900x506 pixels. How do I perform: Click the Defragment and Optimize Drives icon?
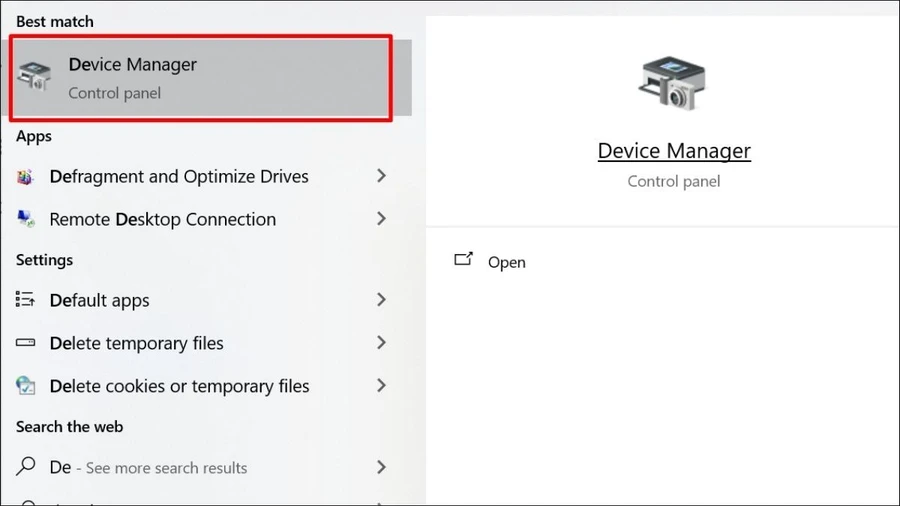tap(25, 177)
